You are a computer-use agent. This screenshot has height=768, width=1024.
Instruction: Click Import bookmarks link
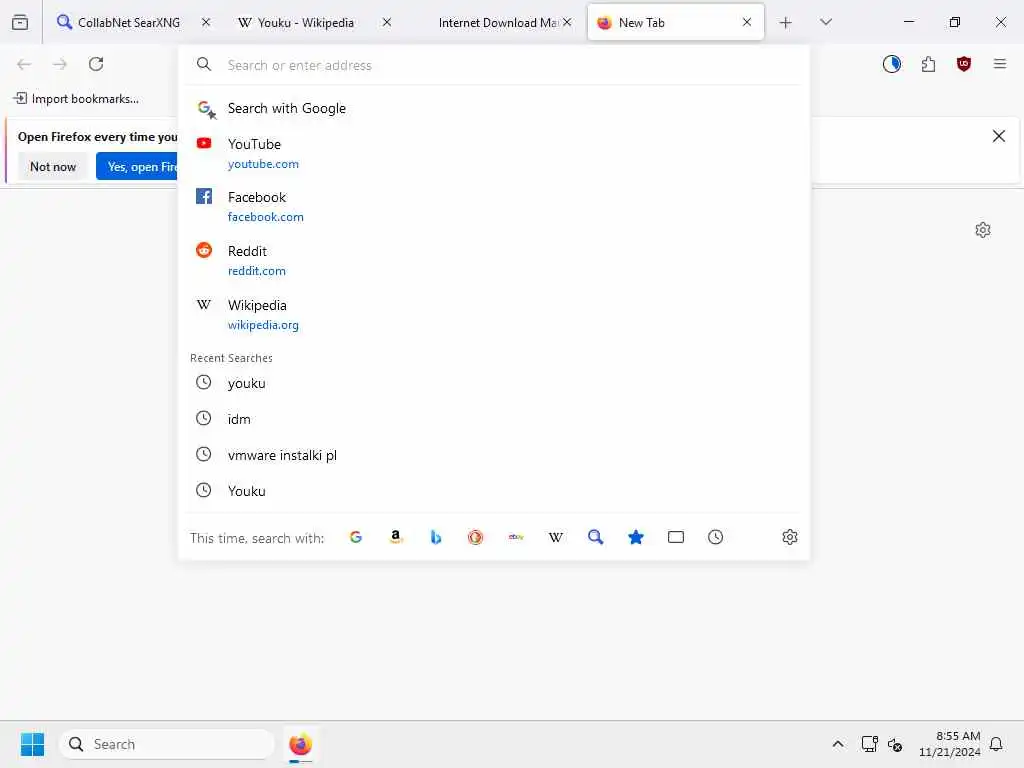click(76, 99)
